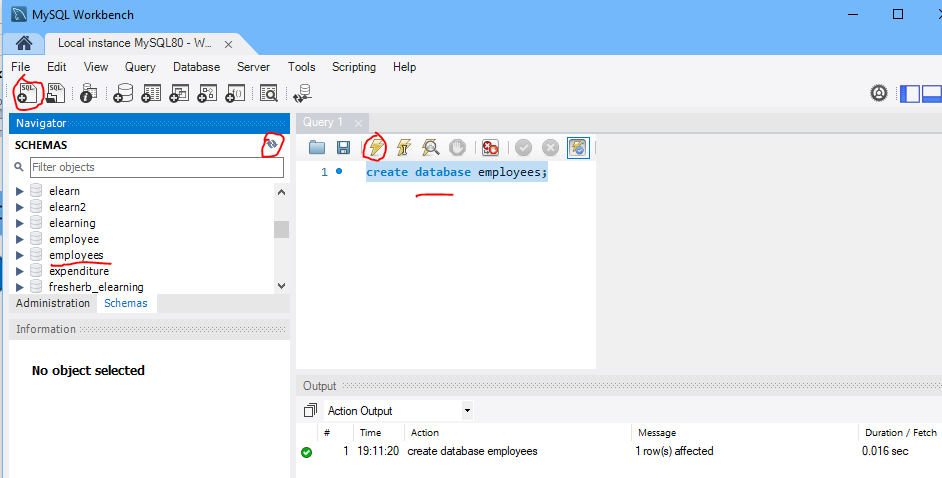
Task: Switch to the Schemas tab
Action: 126,303
